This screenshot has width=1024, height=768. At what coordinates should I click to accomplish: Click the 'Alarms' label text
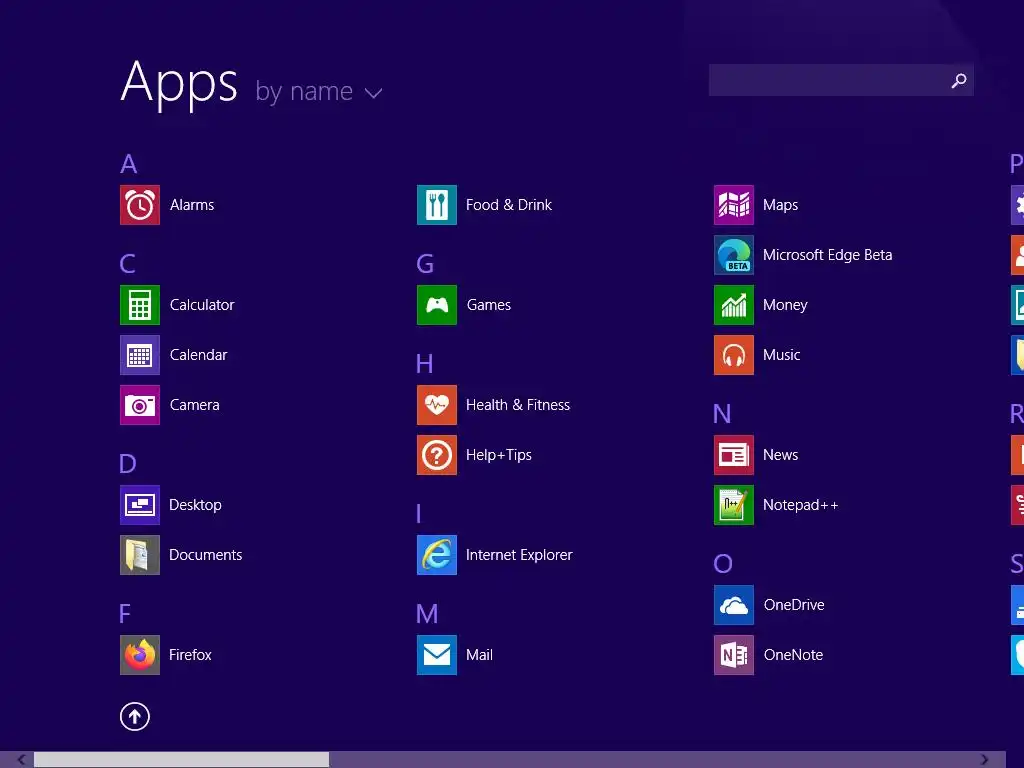point(192,205)
